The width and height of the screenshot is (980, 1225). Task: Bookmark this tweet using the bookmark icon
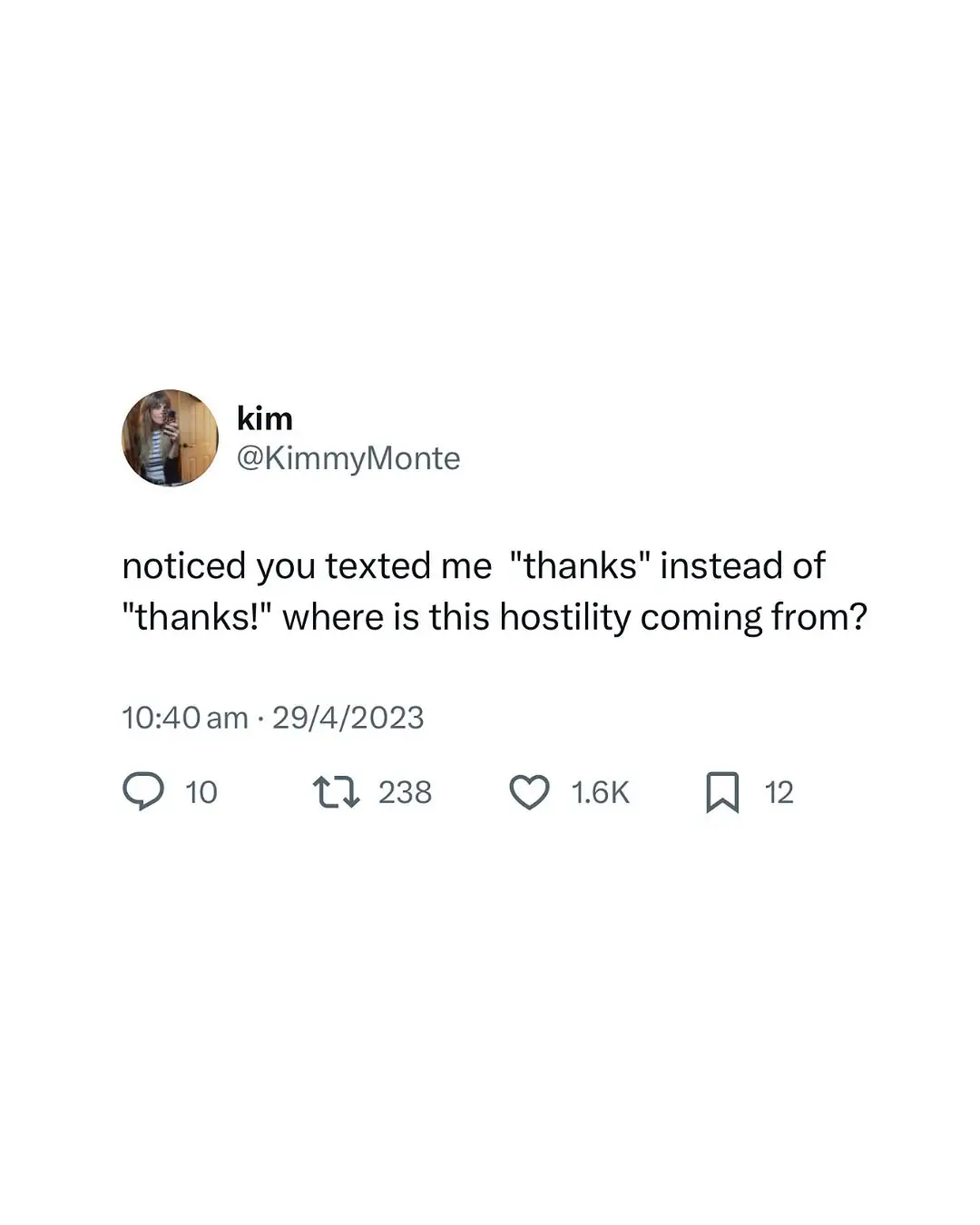tap(722, 791)
